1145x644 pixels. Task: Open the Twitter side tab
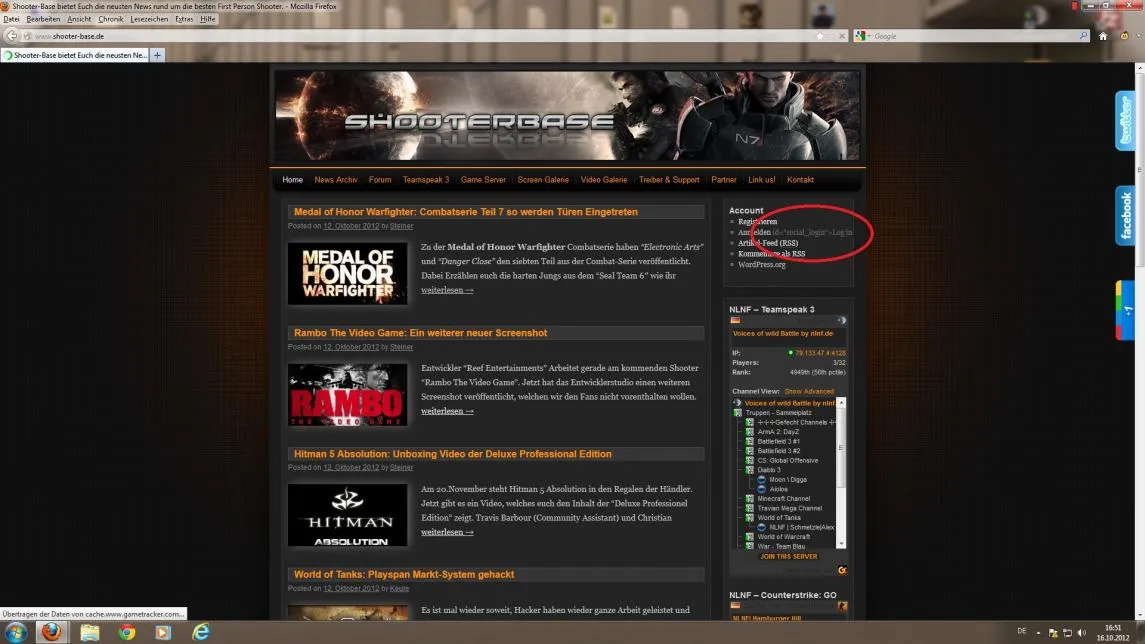pos(1125,120)
